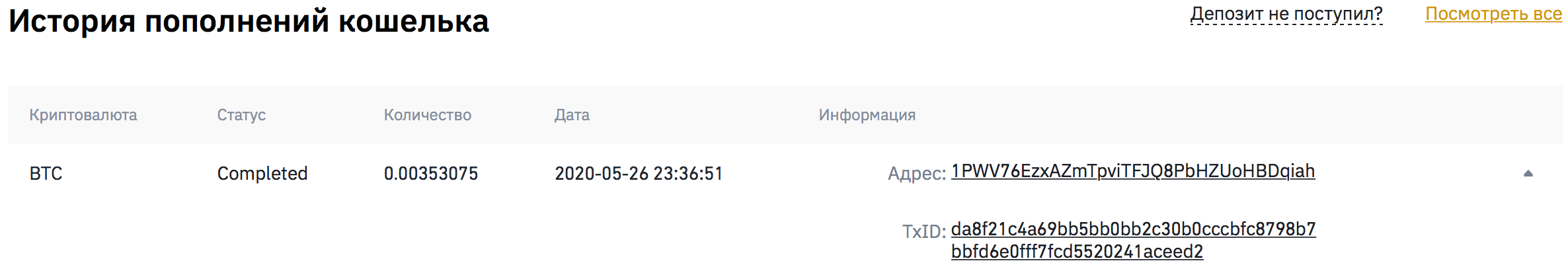Open the deposit address link starting 1PWV76
The width and height of the screenshot is (1568, 271).
click(x=1132, y=171)
